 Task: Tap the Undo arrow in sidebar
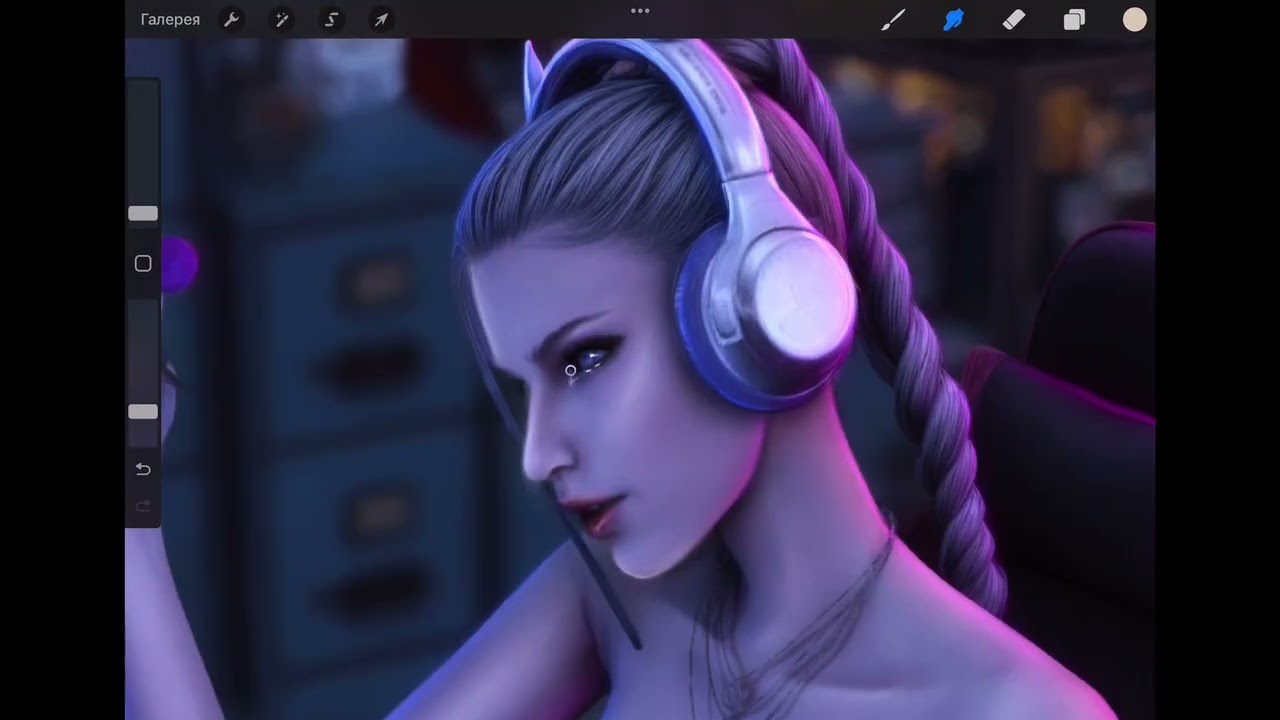[x=143, y=469]
